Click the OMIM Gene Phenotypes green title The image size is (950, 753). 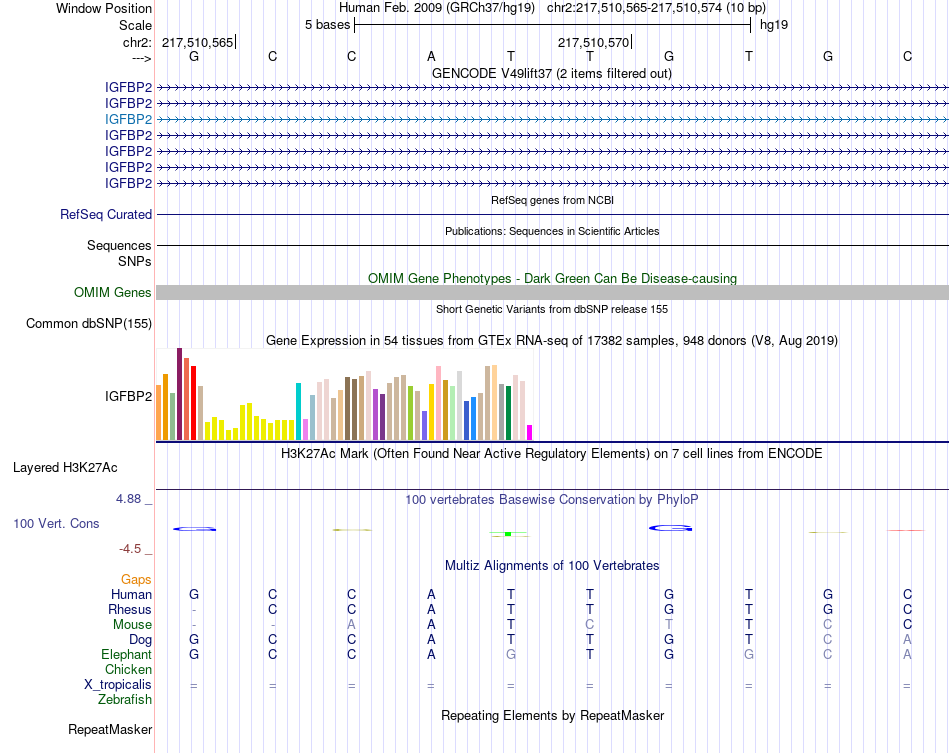coord(552,279)
